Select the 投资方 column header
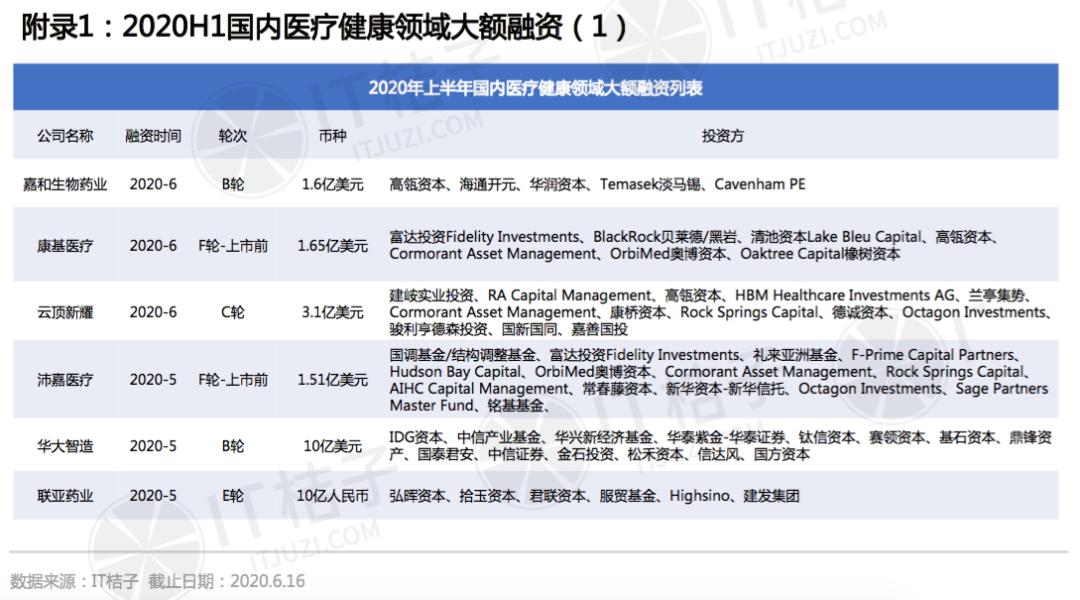 click(723, 136)
